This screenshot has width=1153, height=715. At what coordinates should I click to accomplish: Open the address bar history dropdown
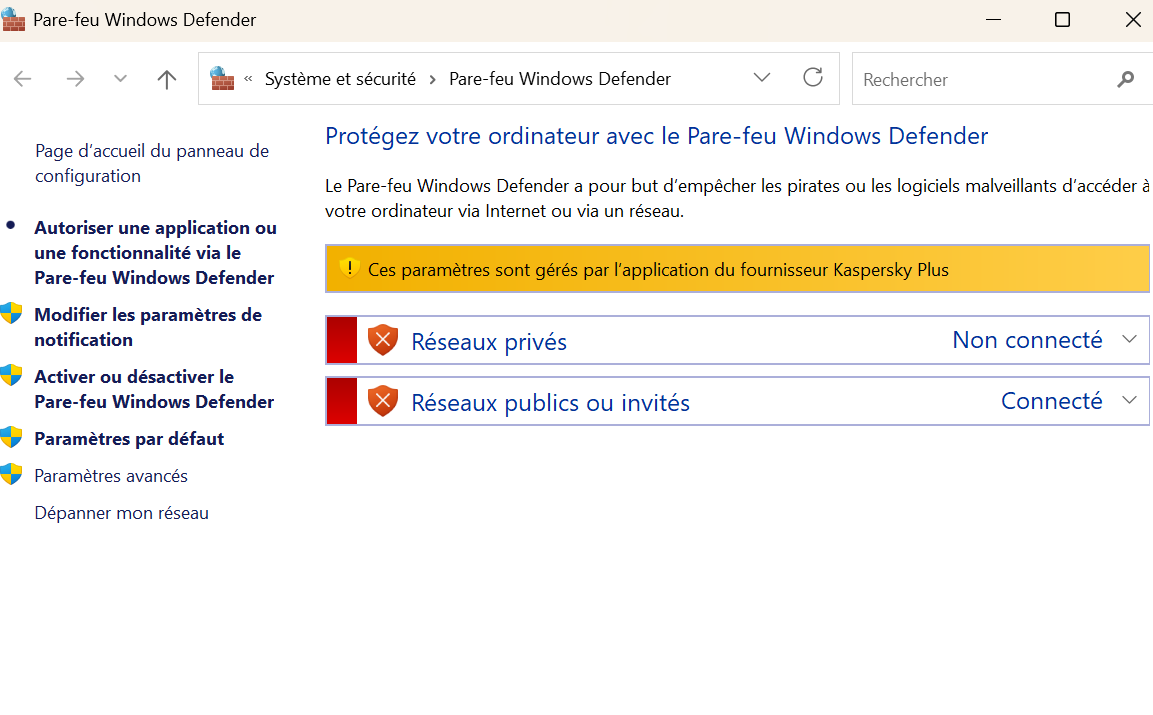coord(762,78)
